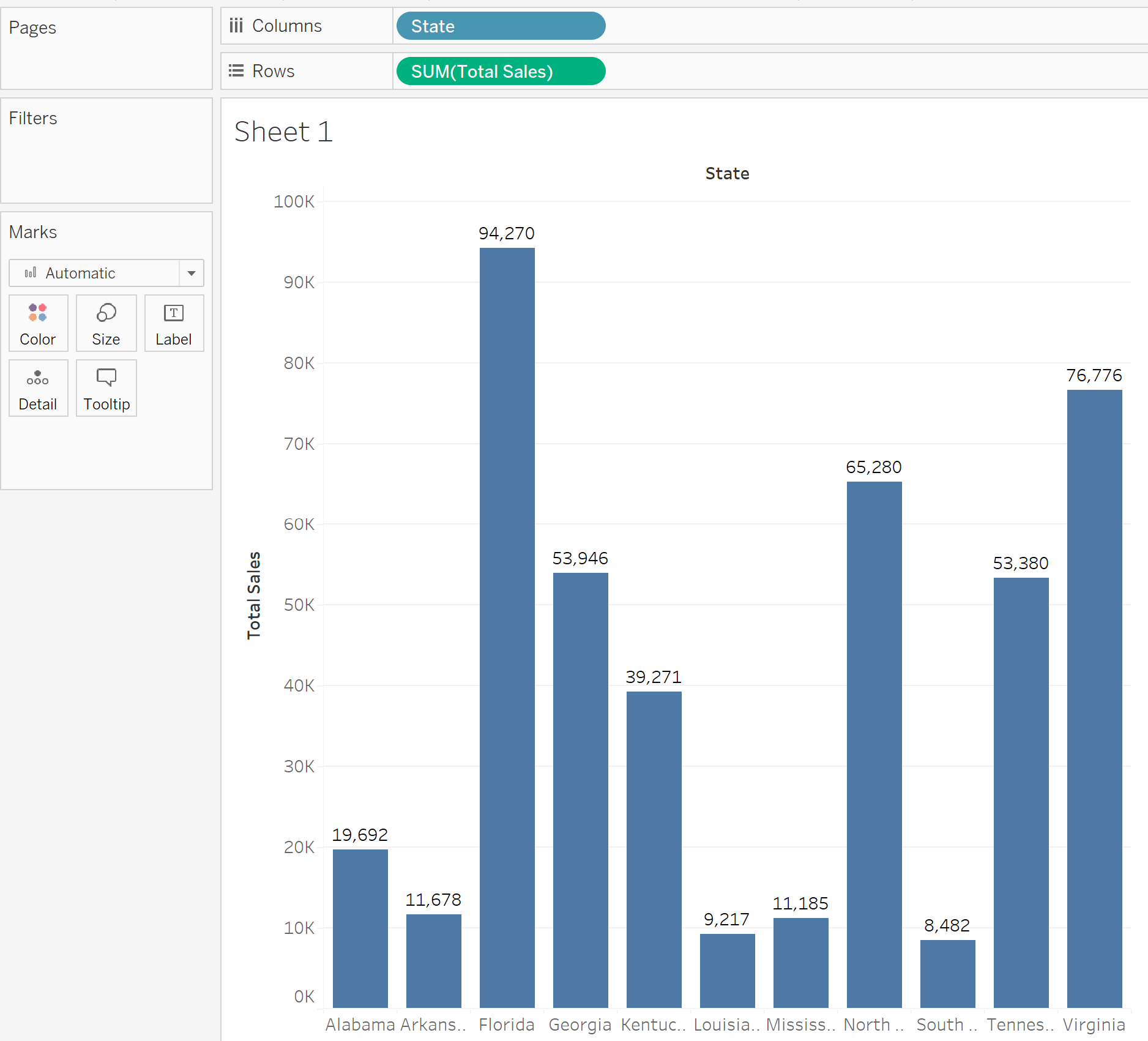Open the Tooltip marks card
This screenshot has height=1041, width=1148.
106,388
